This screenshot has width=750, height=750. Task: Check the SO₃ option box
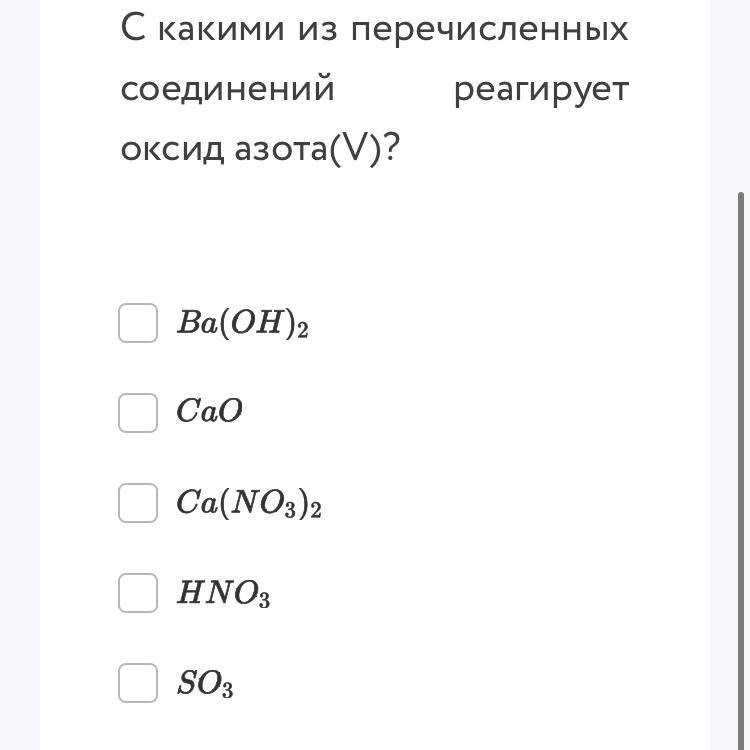pos(138,683)
